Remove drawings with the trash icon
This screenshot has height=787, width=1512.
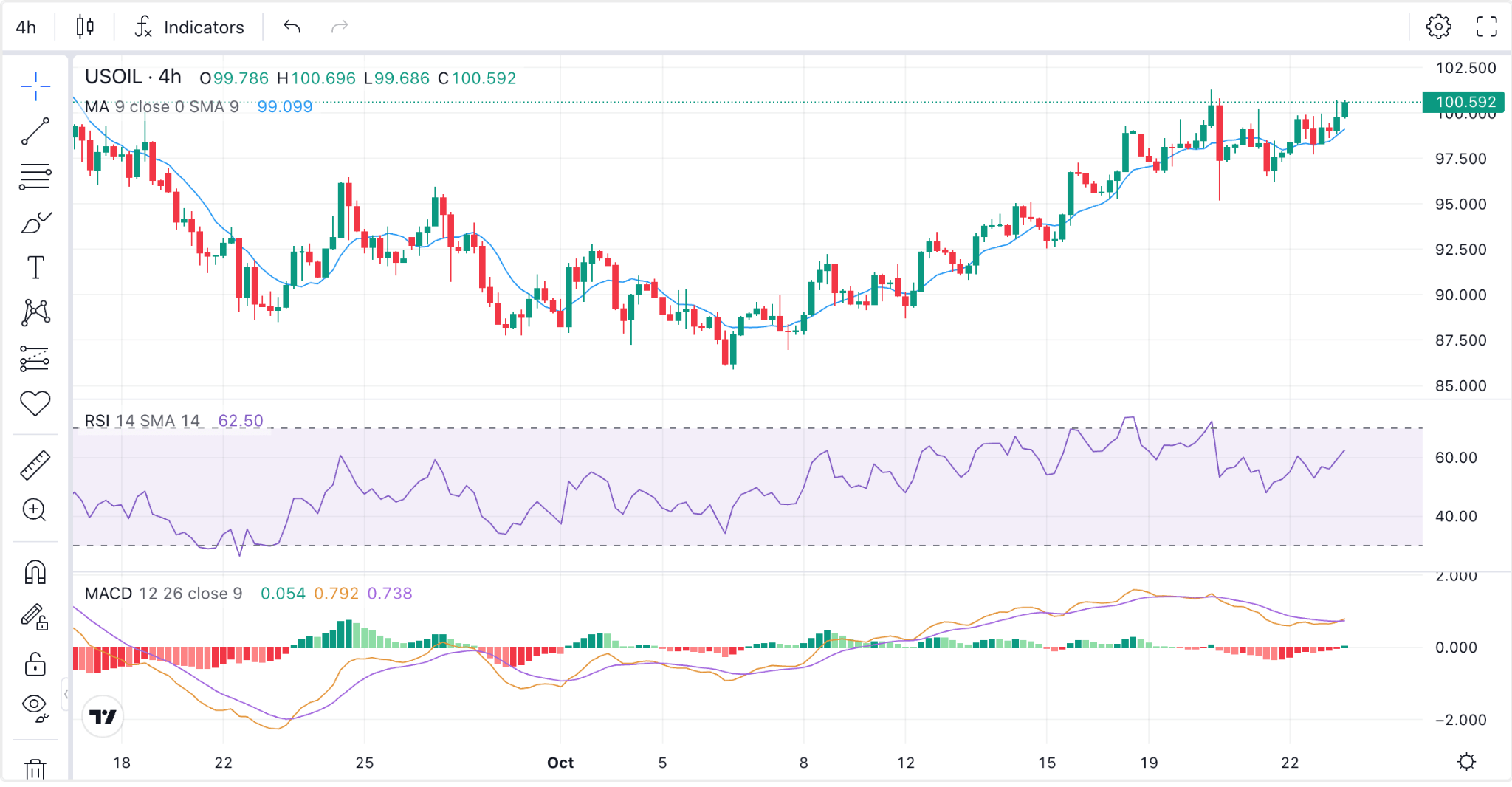coord(35,769)
